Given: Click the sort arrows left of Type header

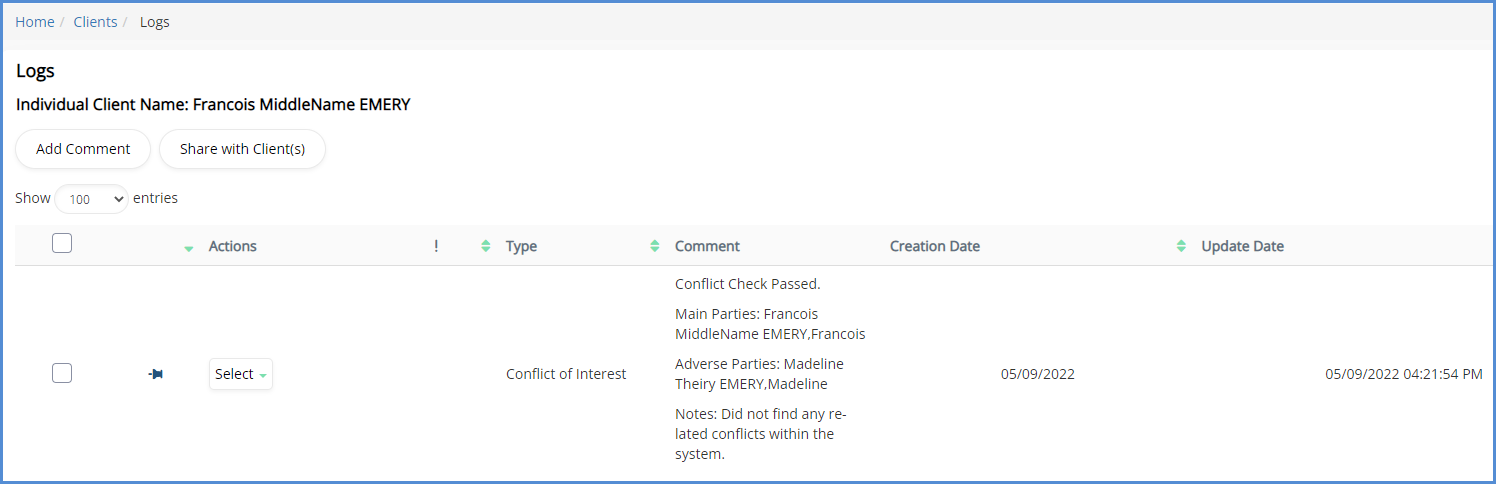Looking at the screenshot, I should pyautogui.click(x=486, y=246).
